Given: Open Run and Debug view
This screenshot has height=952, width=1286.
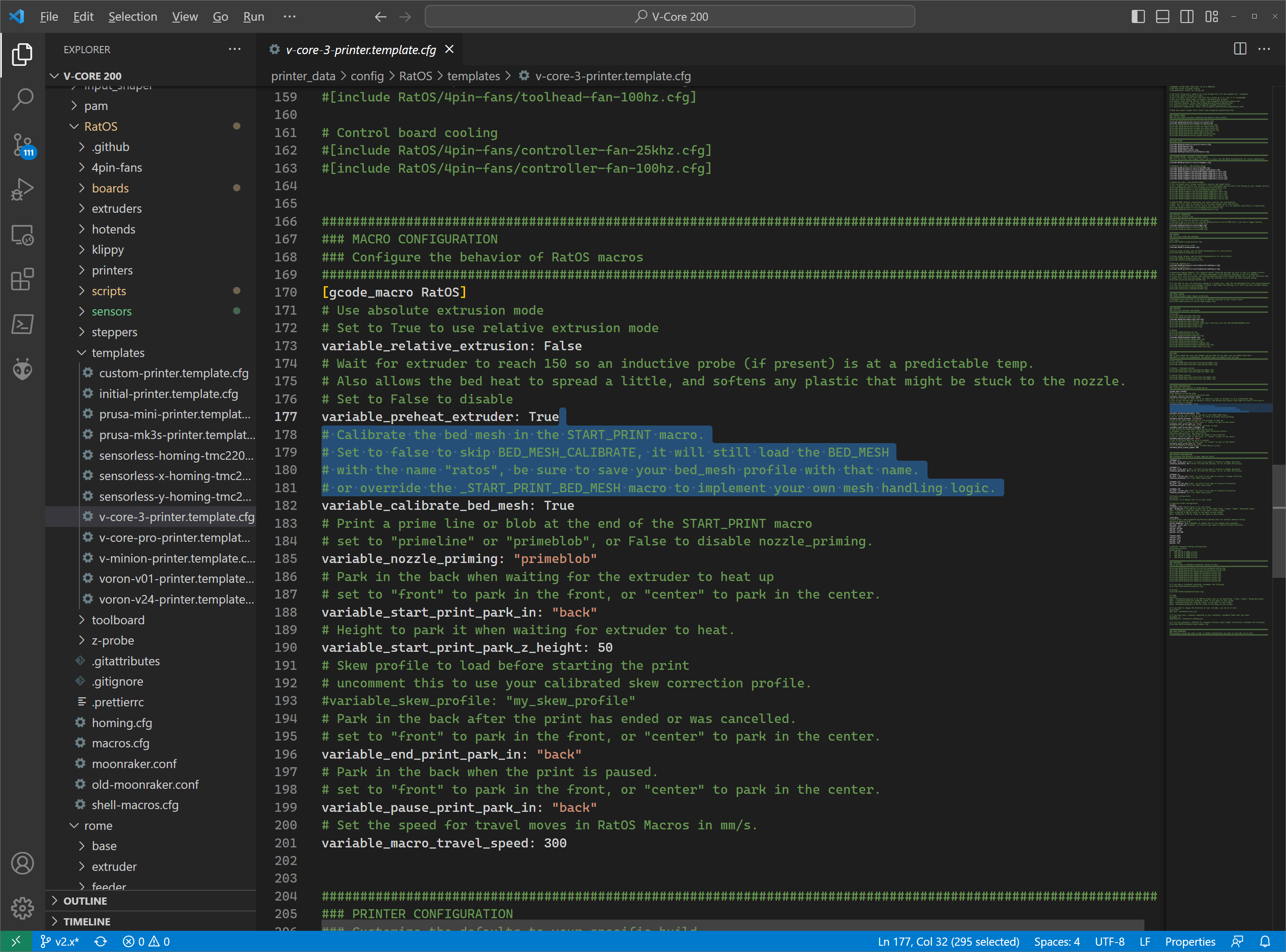Looking at the screenshot, I should coord(22,189).
